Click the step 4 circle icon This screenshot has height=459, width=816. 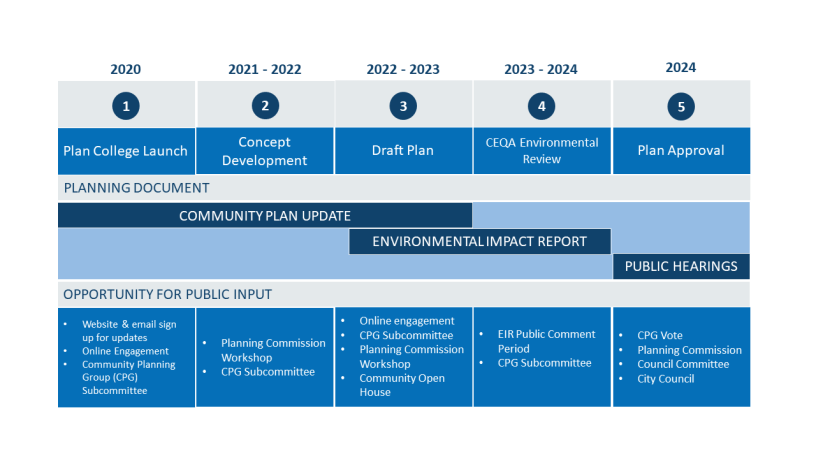point(541,106)
